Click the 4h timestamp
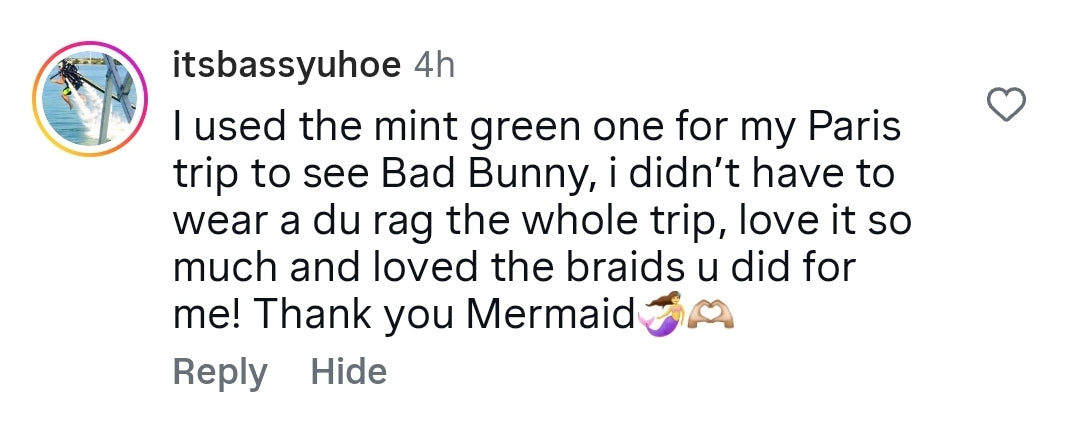 (434, 65)
